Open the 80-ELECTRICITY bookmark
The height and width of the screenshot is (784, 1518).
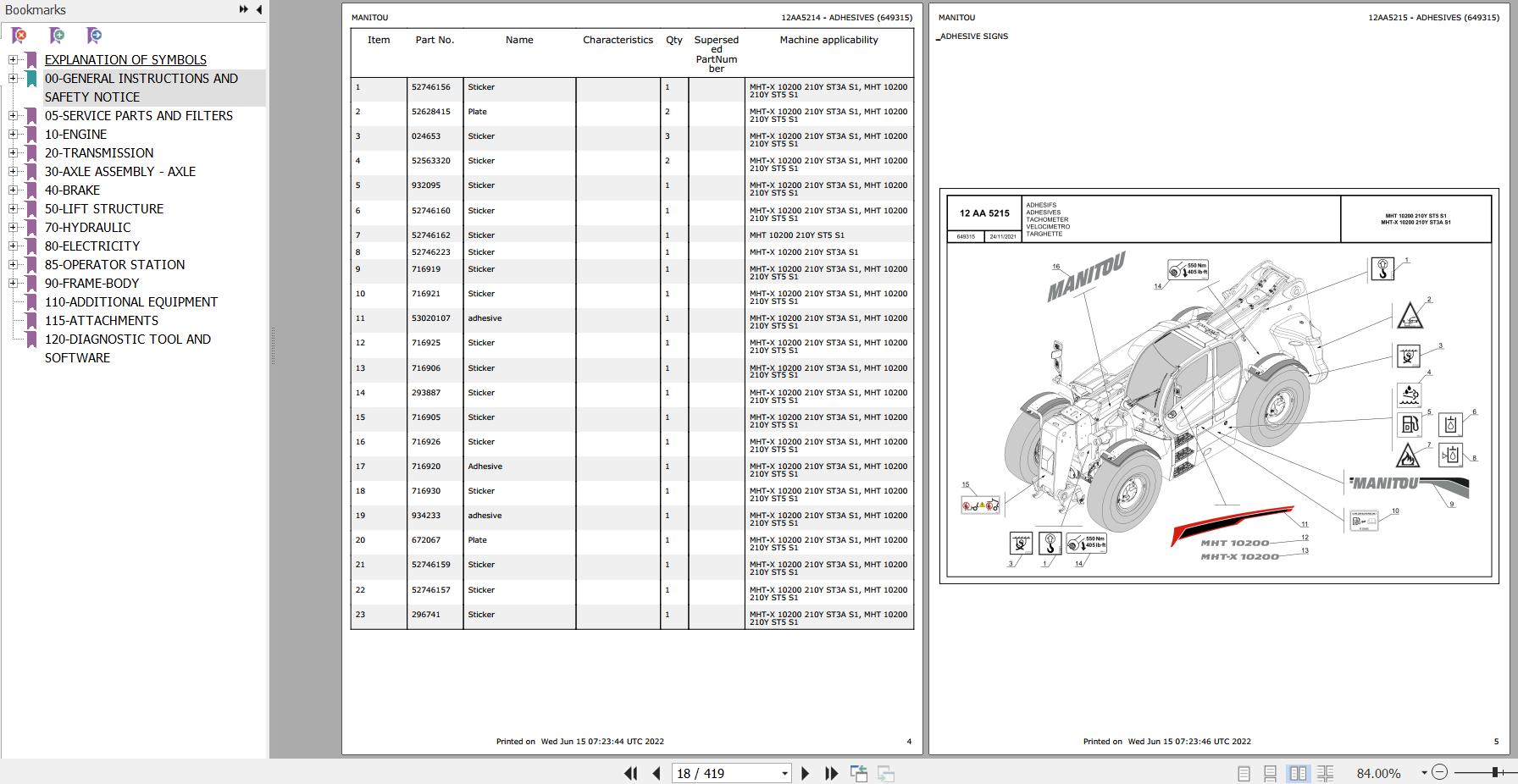tap(92, 246)
